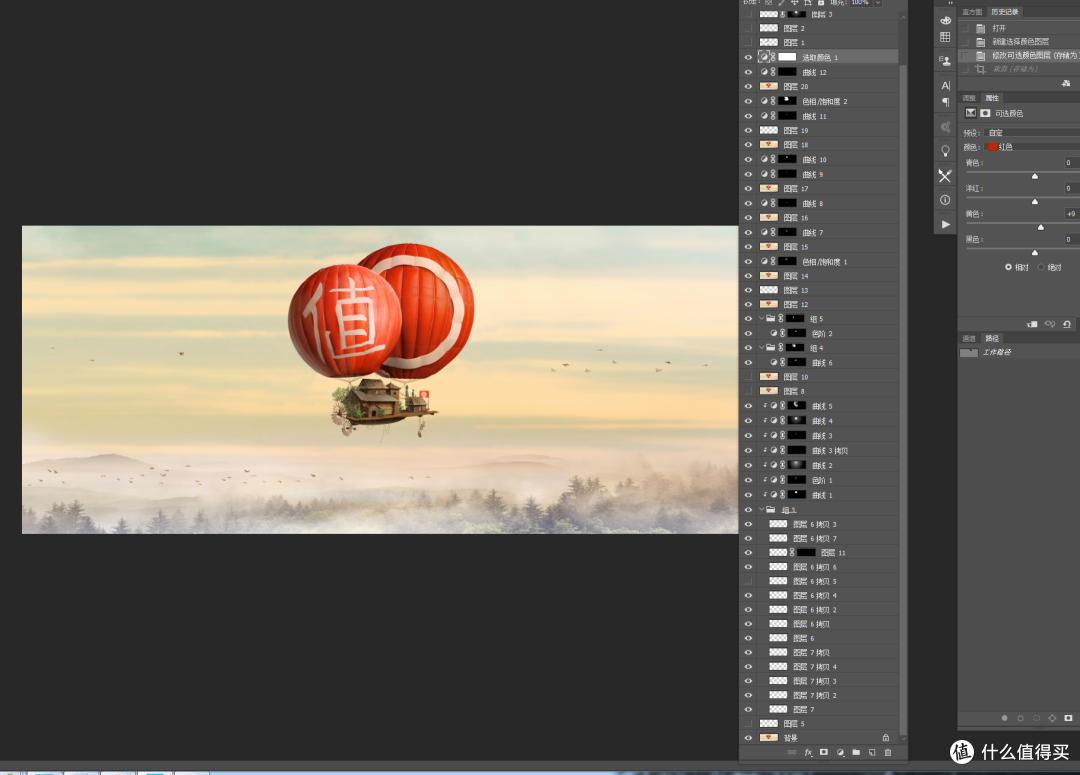
Task: Adjust the 黄色 yellow slider handle
Action: (x=1041, y=227)
